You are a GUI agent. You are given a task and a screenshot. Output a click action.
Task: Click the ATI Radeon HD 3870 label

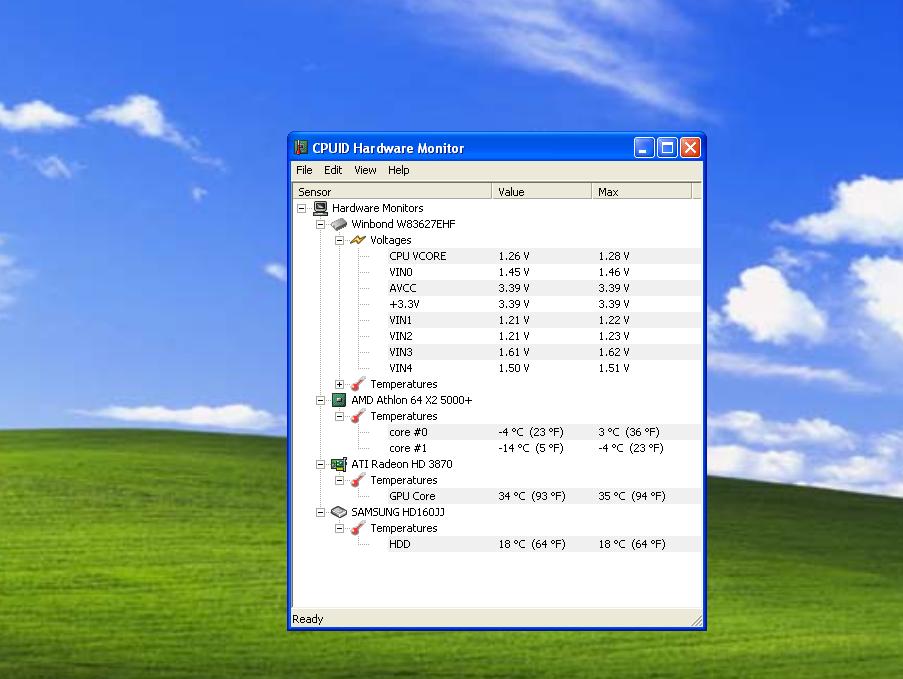(401, 464)
